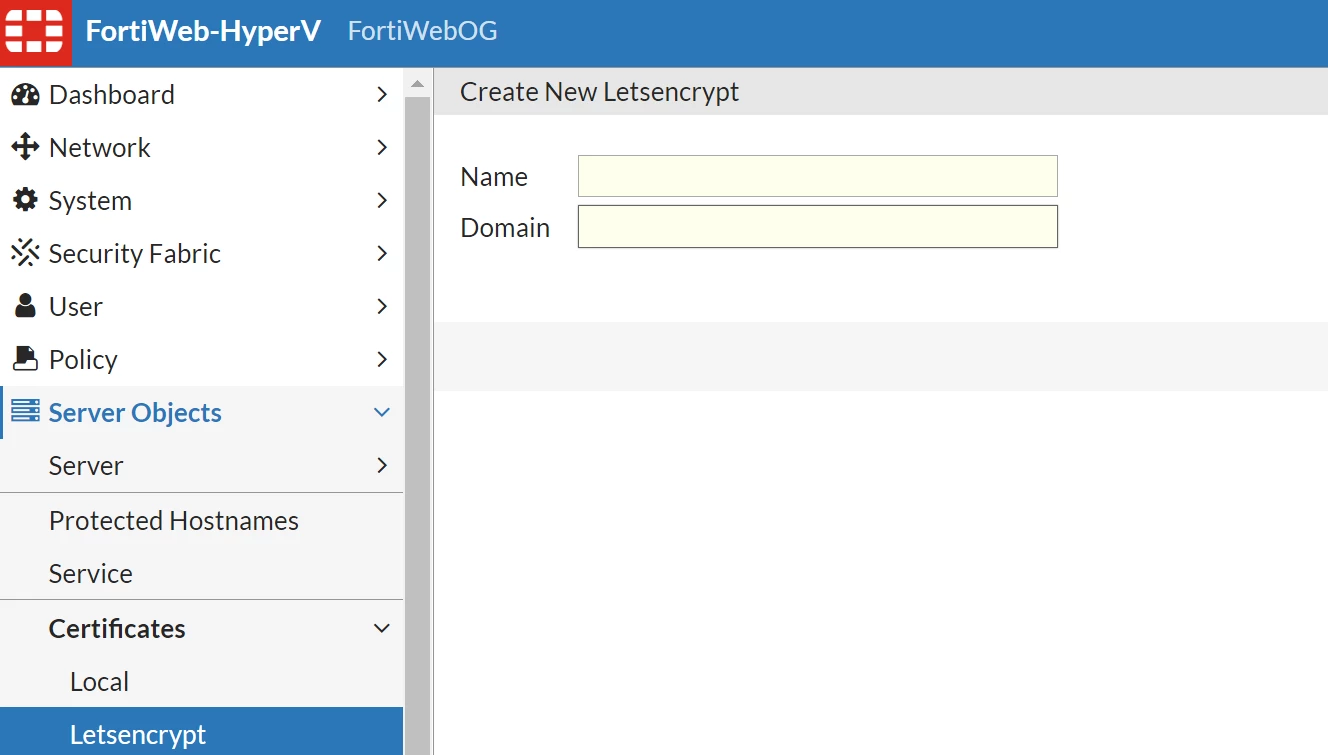Open the System menu
This screenshot has width=1328, height=755.
click(201, 201)
